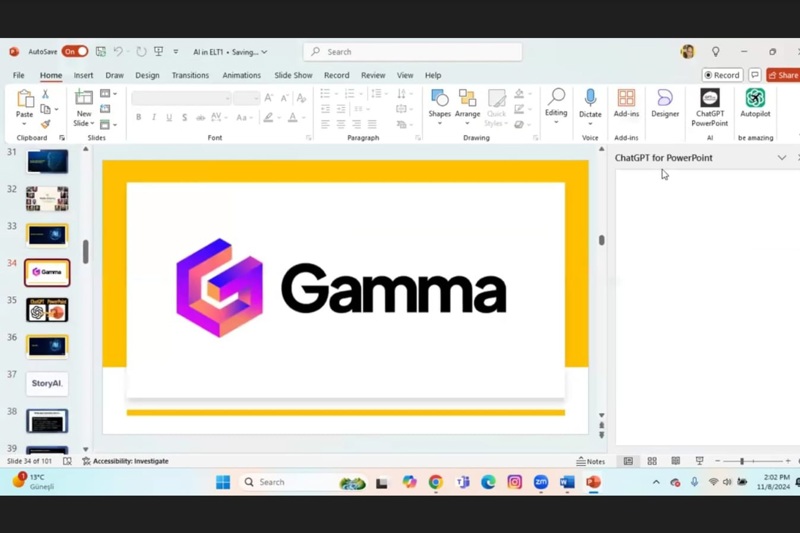800x533 pixels.
Task: Switch to Slide Sorter view in status bar
Action: [652, 461]
